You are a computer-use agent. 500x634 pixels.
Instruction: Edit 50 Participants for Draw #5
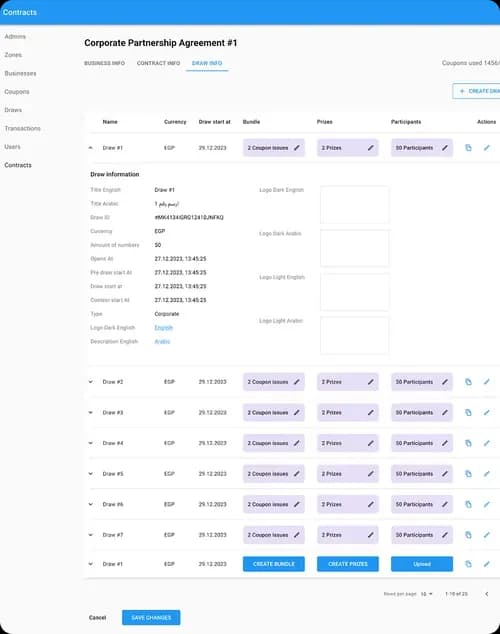point(445,473)
